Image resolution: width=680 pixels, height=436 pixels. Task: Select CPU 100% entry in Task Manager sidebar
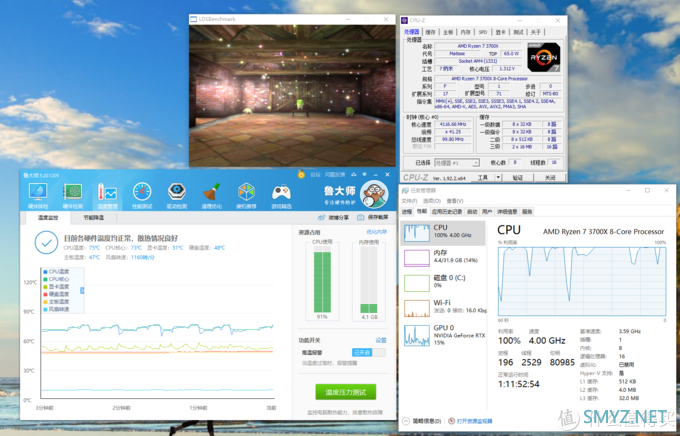pyautogui.click(x=443, y=233)
